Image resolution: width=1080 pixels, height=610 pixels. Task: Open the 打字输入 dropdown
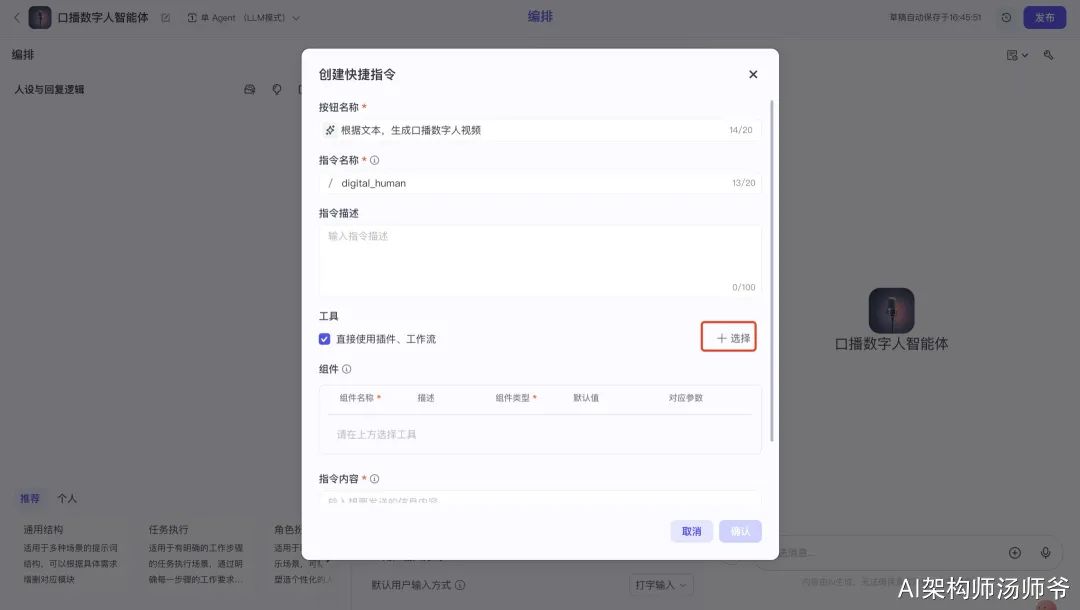point(661,585)
